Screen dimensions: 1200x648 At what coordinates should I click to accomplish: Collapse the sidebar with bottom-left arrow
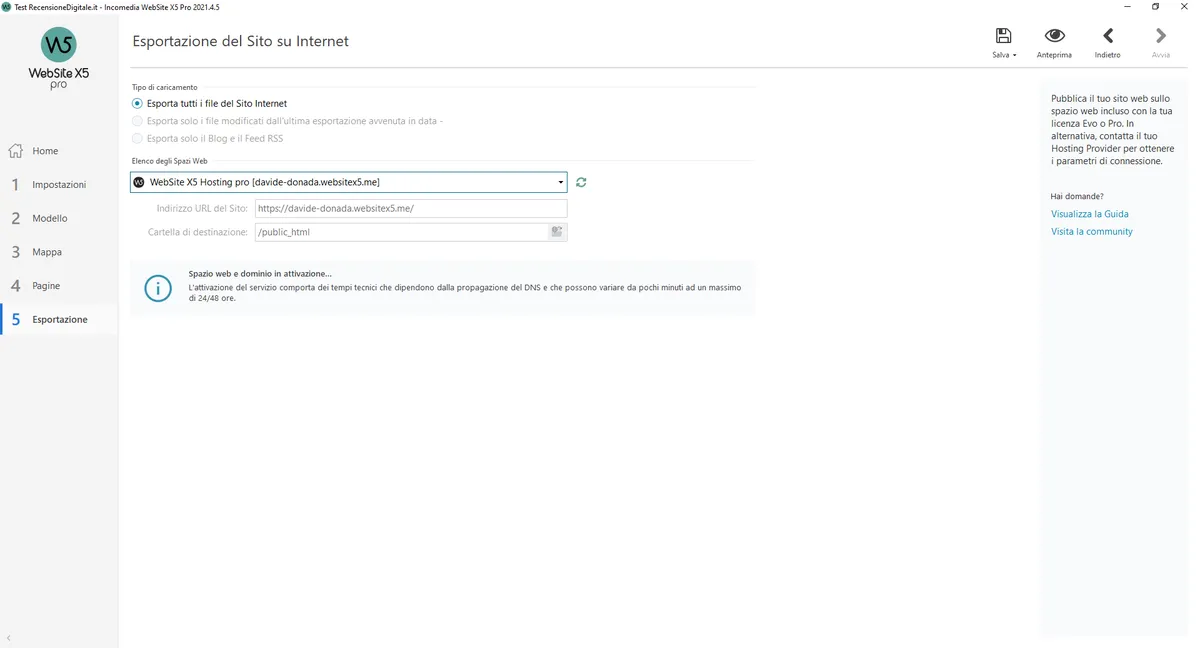click(x=9, y=638)
